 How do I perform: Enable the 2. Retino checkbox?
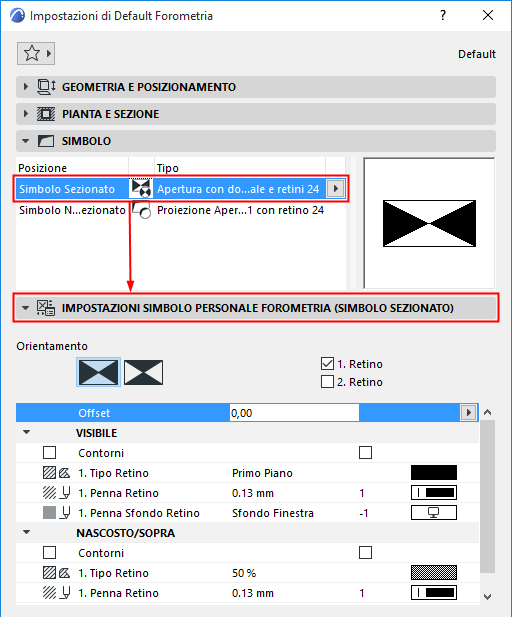pyautogui.click(x=327, y=382)
